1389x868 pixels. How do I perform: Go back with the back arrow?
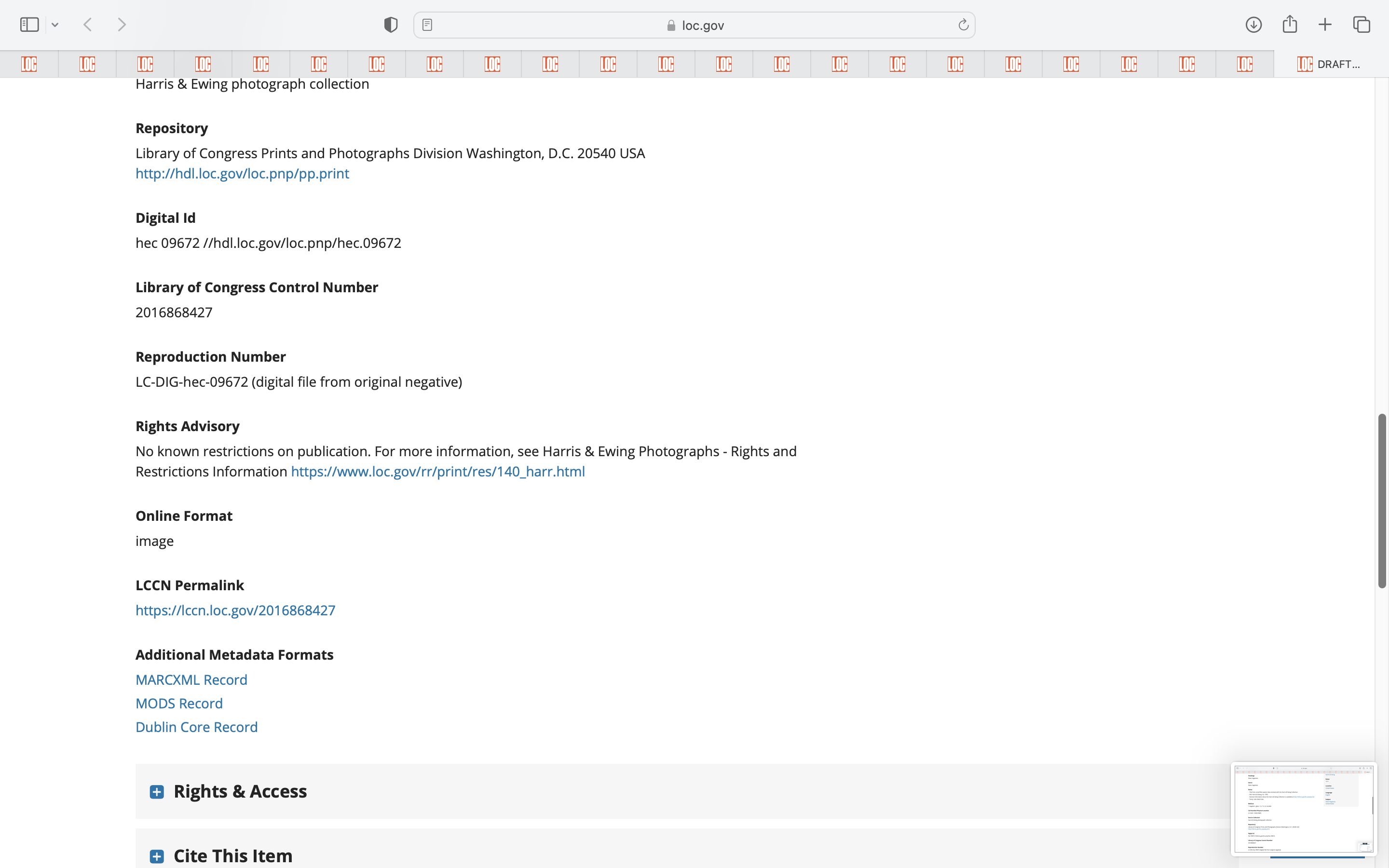tap(88, 25)
